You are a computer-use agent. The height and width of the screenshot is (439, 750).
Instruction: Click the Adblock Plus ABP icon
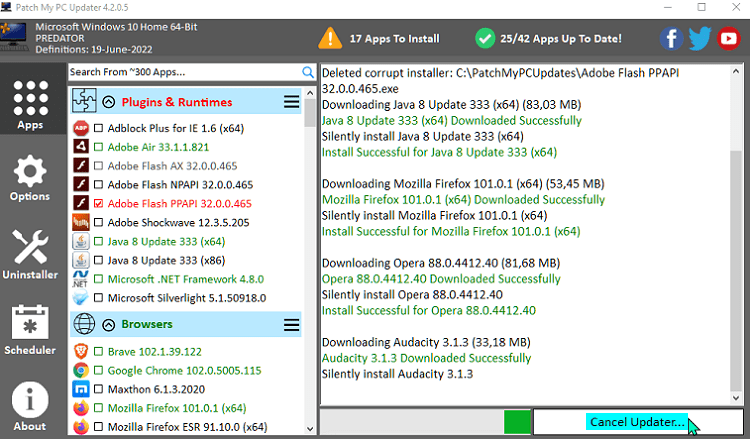click(x=81, y=128)
